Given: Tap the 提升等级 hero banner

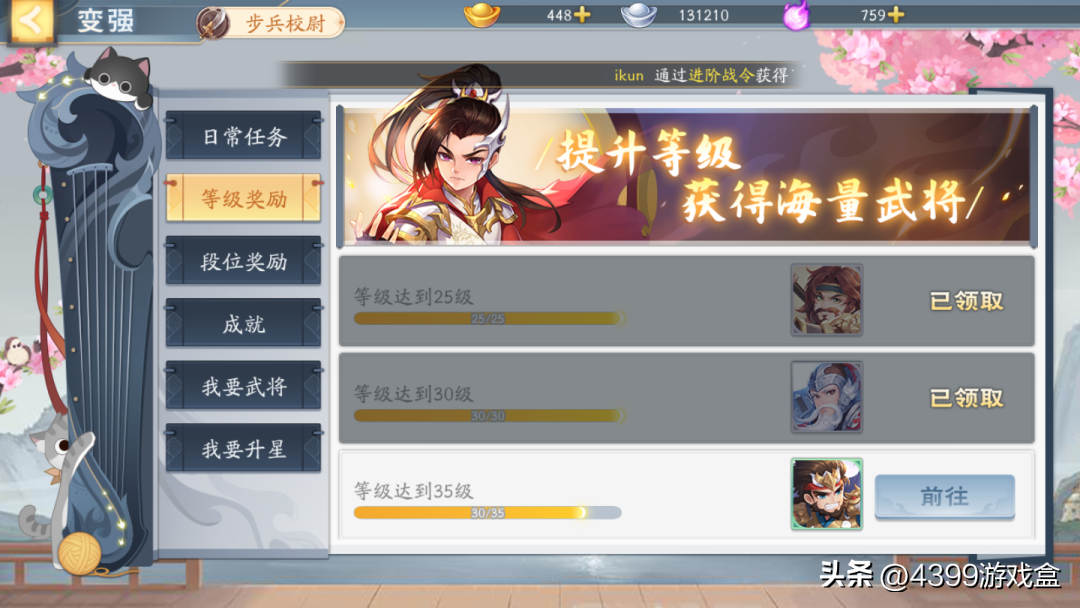Looking at the screenshot, I should (687, 176).
